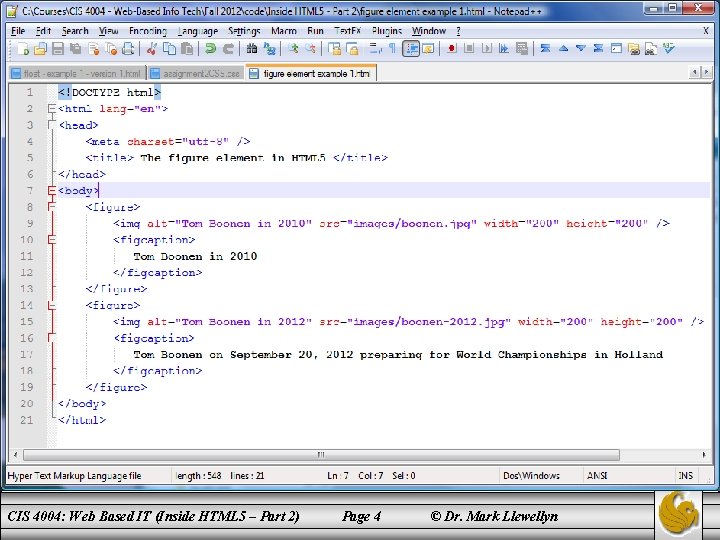This screenshot has width=720, height=540.
Task: Click the 'Ln : 7 Col : 7' status text
Action: pyautogui.click(x=355, y=476)
